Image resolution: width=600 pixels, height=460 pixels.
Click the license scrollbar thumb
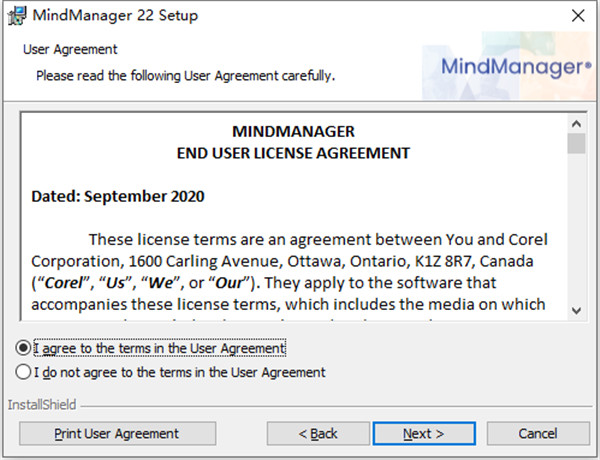coord(576,144)
